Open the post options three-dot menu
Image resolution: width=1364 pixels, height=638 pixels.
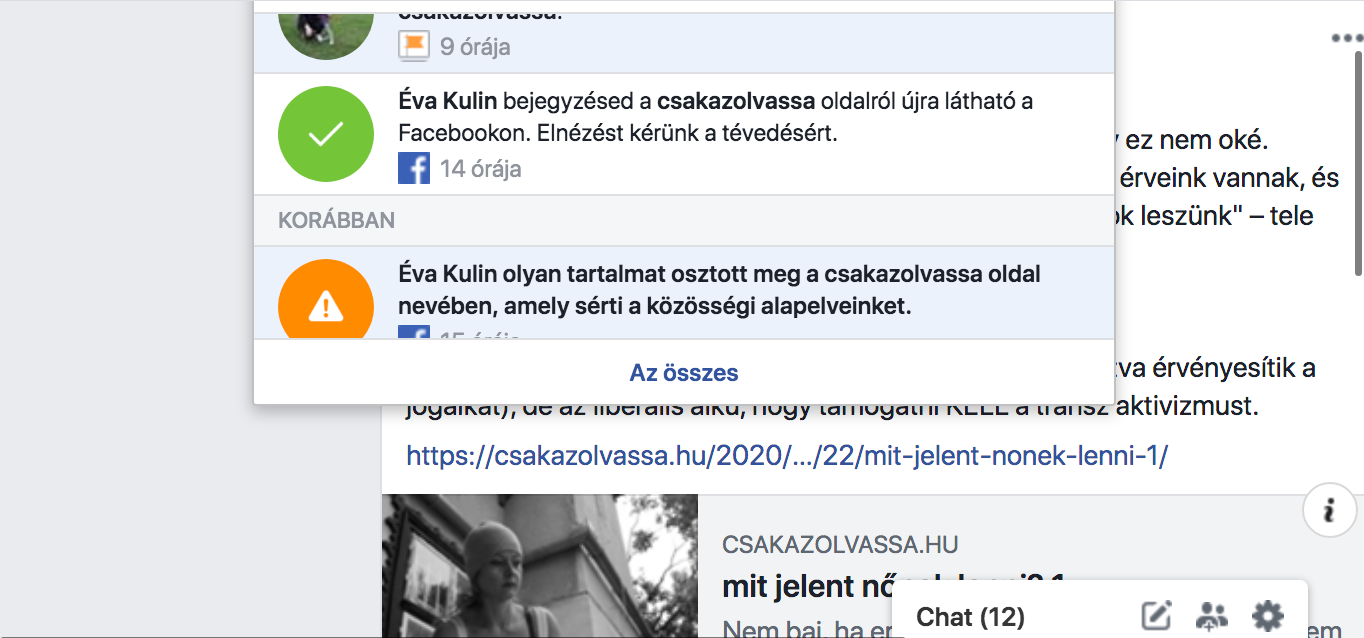pyautogui.click(x=1346, y=39)
